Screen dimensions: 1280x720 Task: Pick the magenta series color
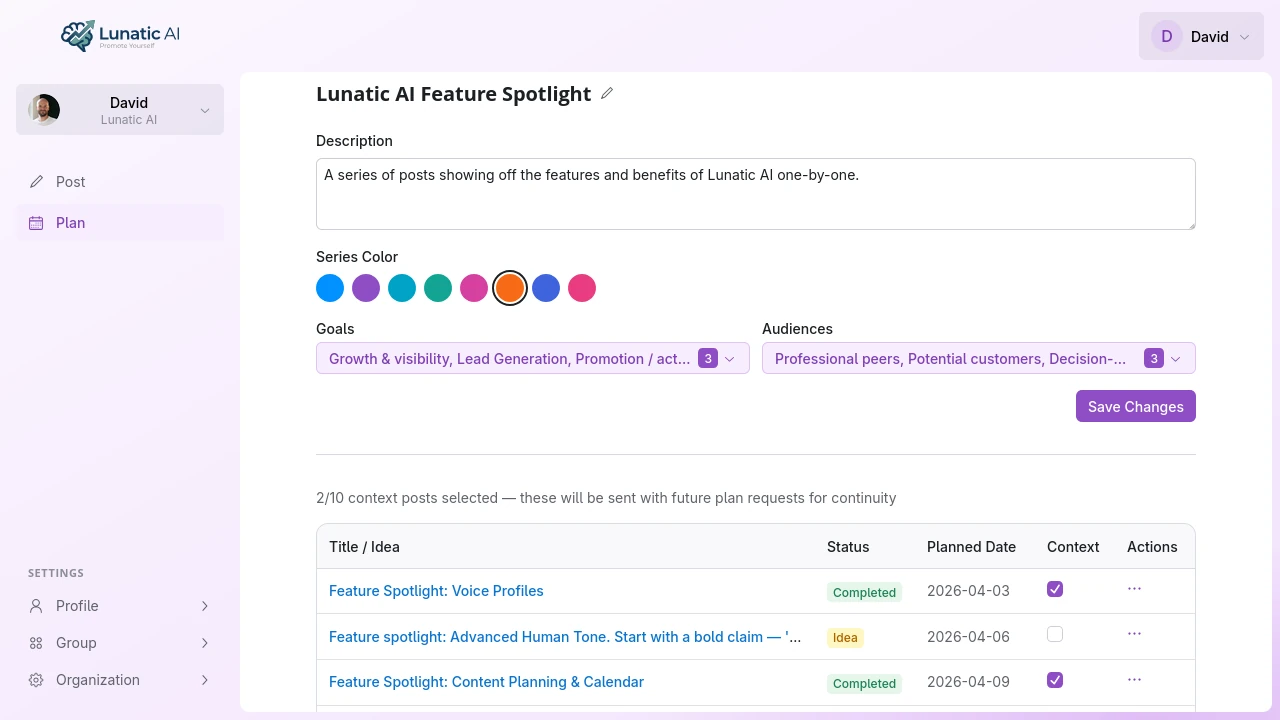point(474,288)
